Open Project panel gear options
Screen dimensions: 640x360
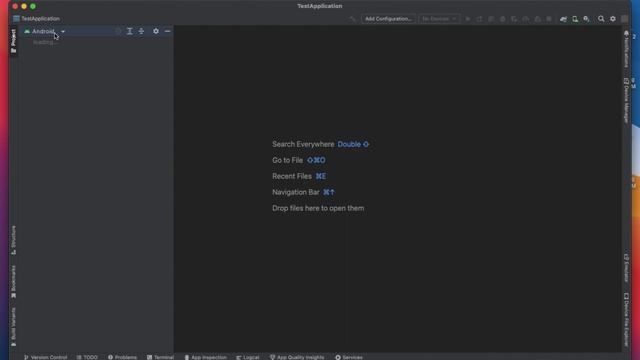tap(156, 31)
